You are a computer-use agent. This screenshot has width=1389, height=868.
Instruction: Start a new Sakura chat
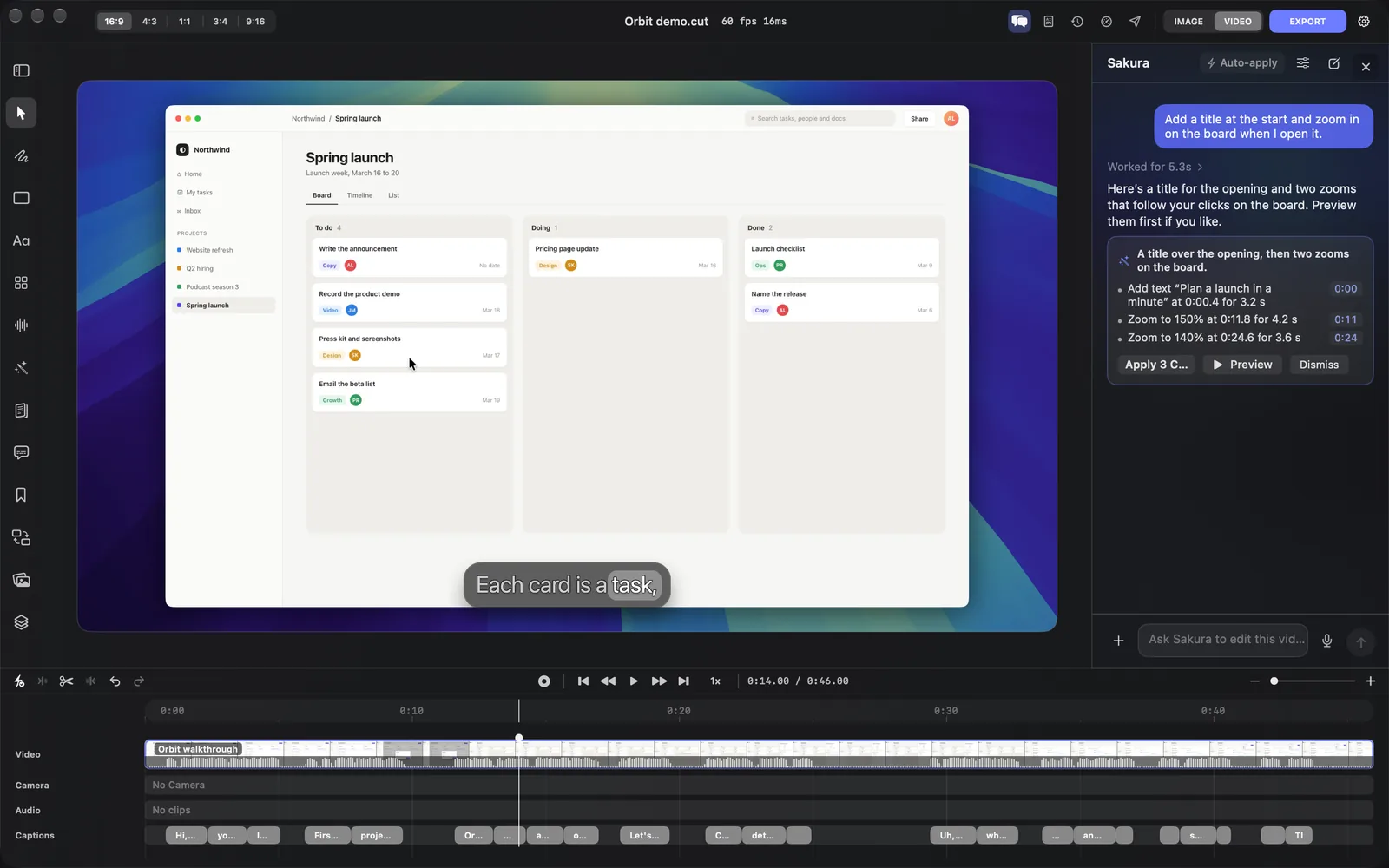[1334, 63]
